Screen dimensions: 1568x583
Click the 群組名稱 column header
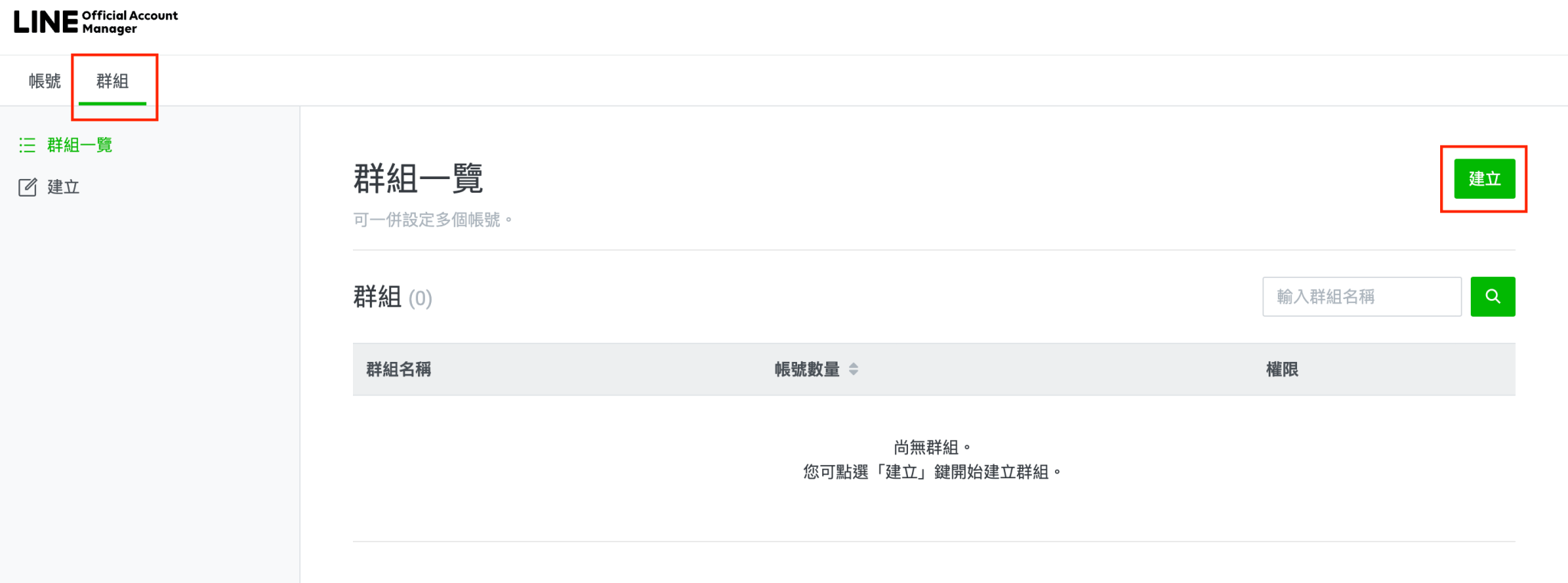398,369
